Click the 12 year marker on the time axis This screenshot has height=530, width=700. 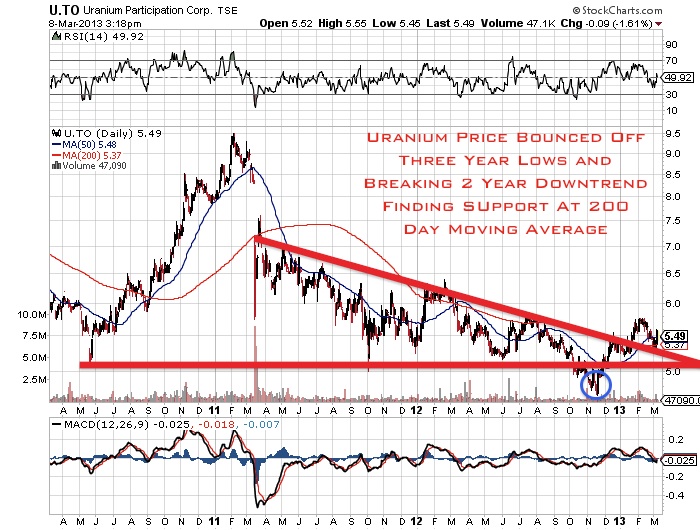pyautogui.click(x=417, y=410)
